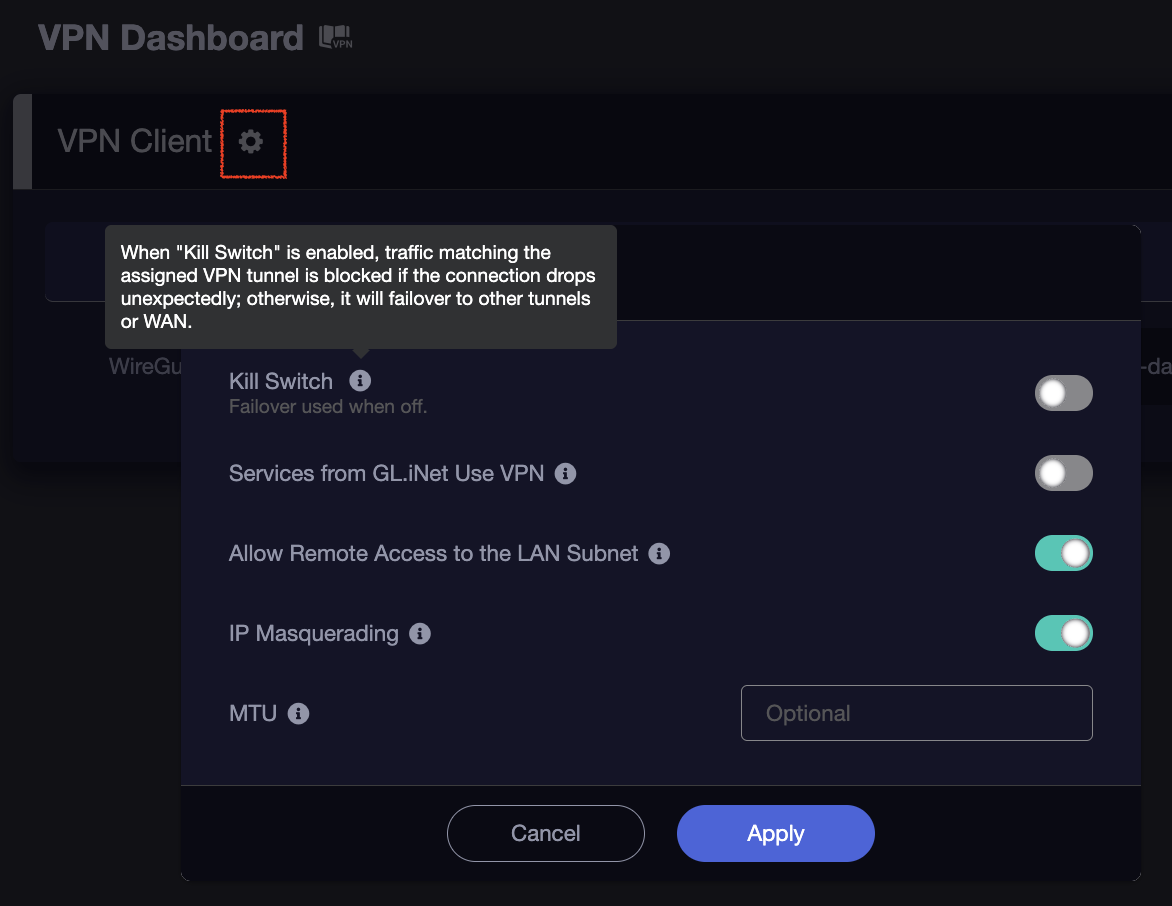Click the Kill Switch tooltip text
This screenshot has height=906, width=1172.
pyautogui.click(x=358, y=287)
